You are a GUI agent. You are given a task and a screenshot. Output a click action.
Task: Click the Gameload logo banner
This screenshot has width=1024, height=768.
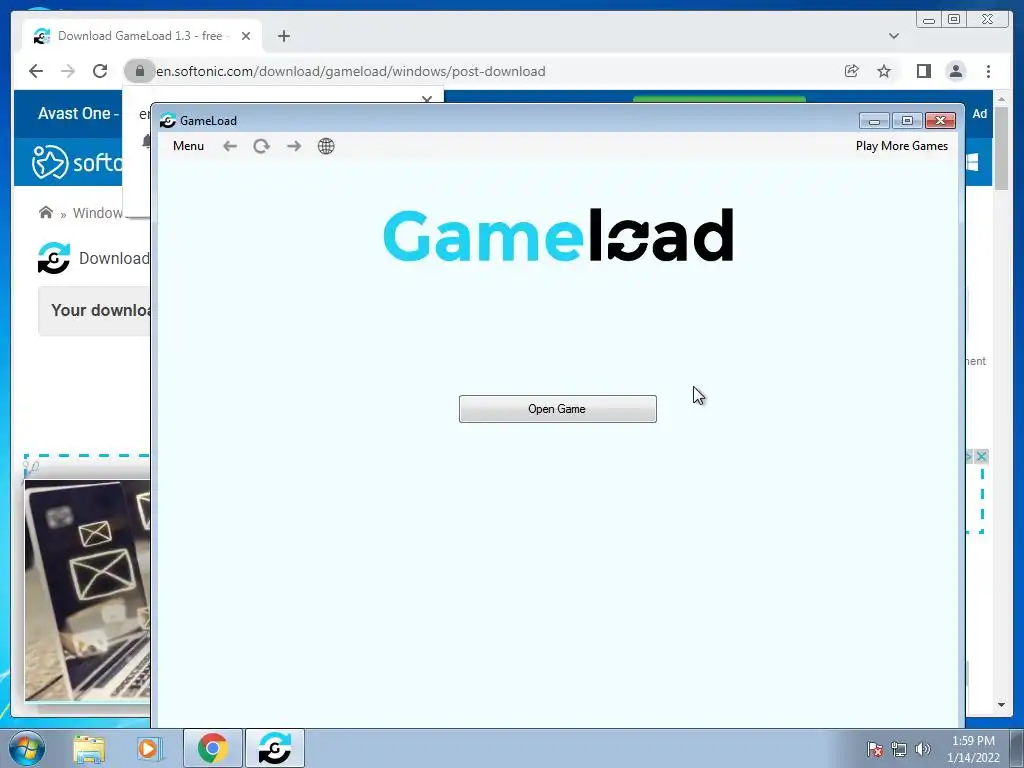(x=558, y=235)
